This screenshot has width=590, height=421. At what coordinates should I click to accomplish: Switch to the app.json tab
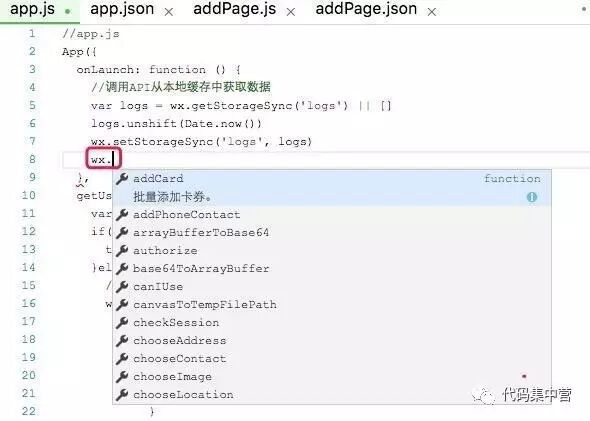click(122, 9)
